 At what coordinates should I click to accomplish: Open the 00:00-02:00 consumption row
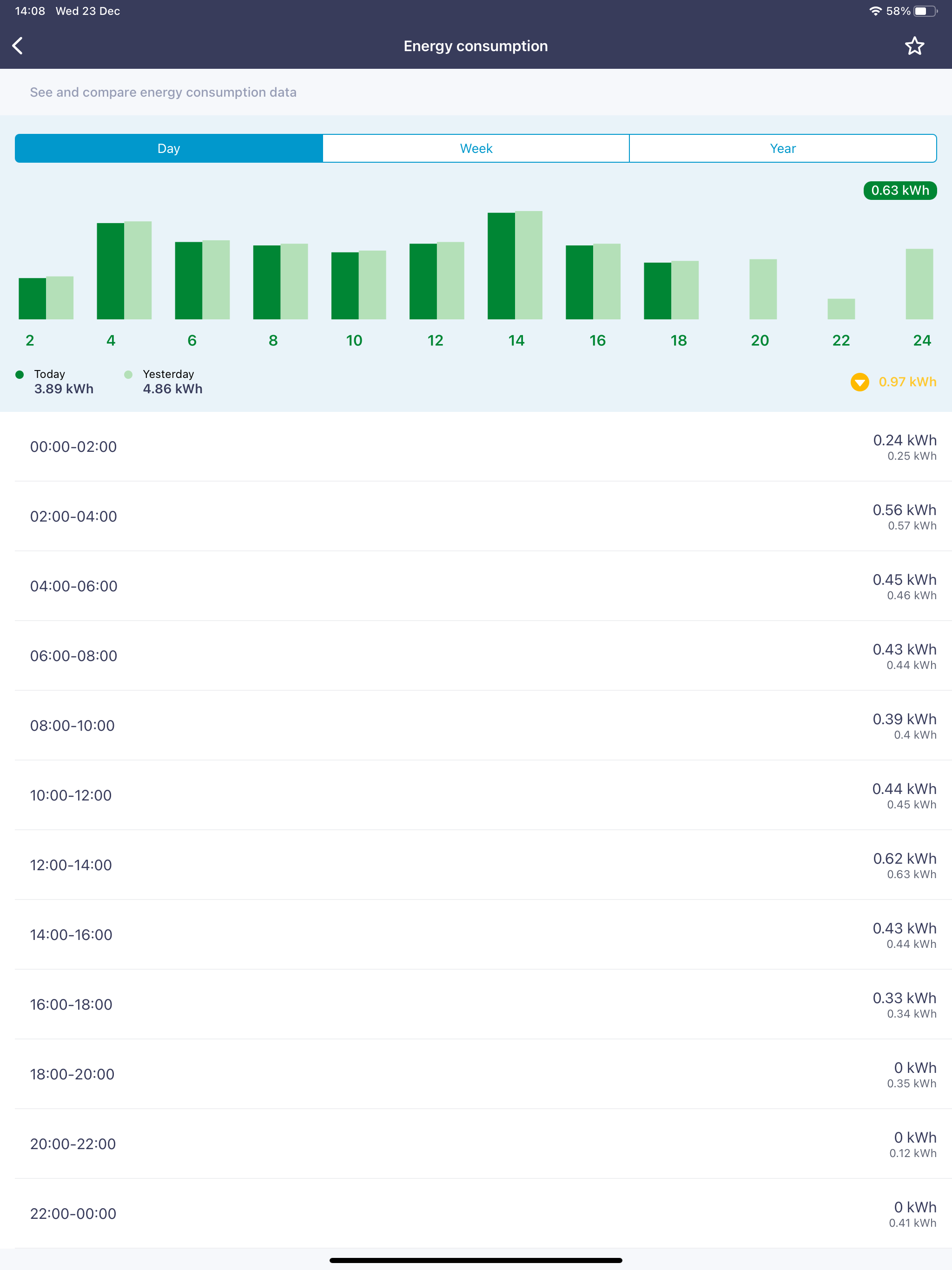point(476,447)
